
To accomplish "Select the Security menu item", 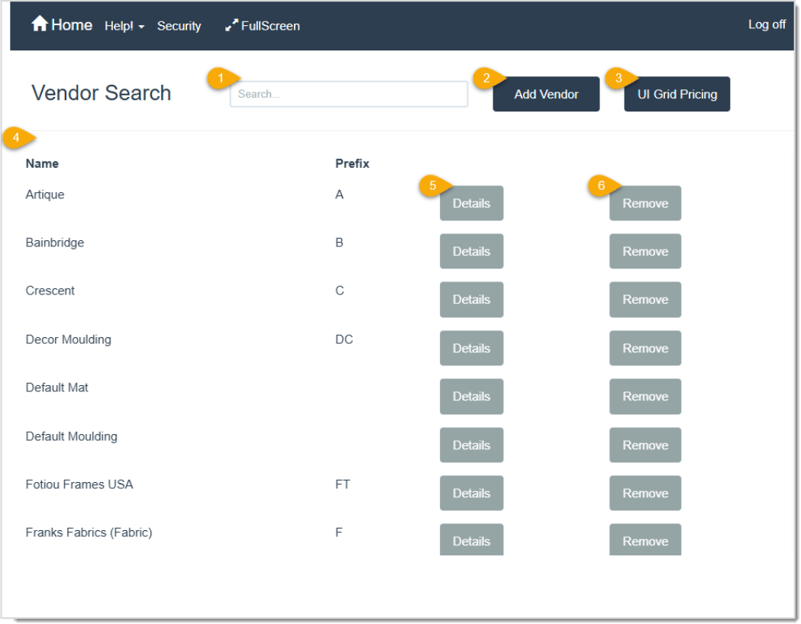I will 179,26.
